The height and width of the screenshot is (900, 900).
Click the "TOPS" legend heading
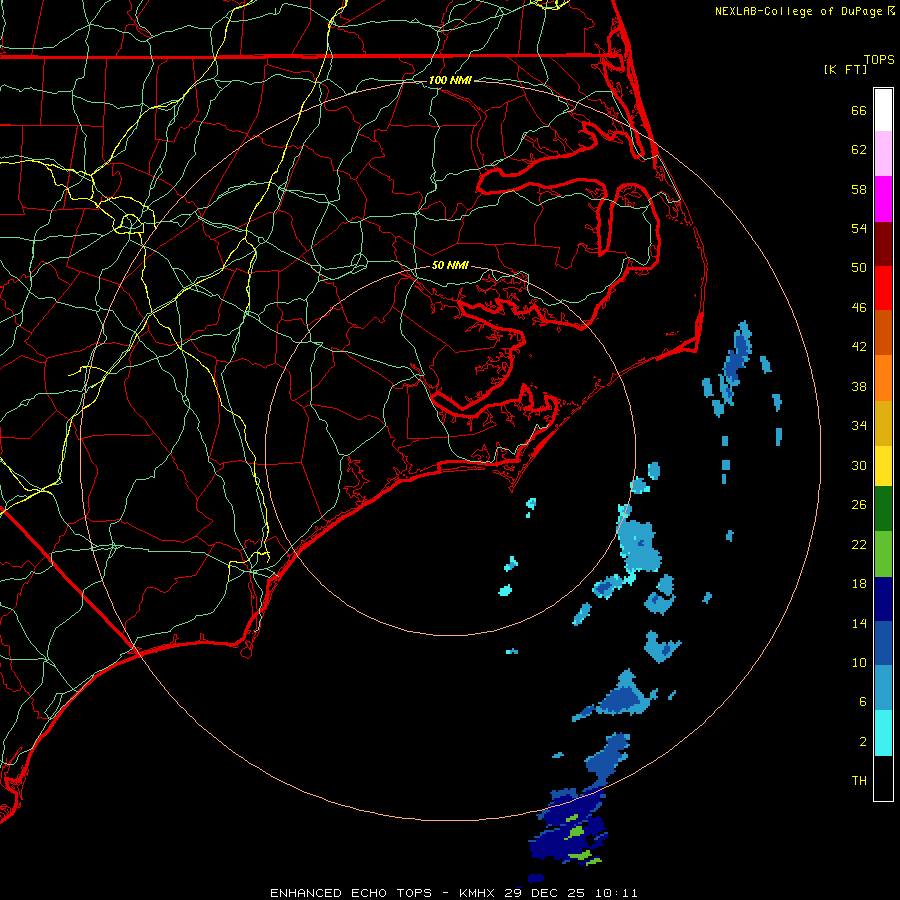click(879, 60)
